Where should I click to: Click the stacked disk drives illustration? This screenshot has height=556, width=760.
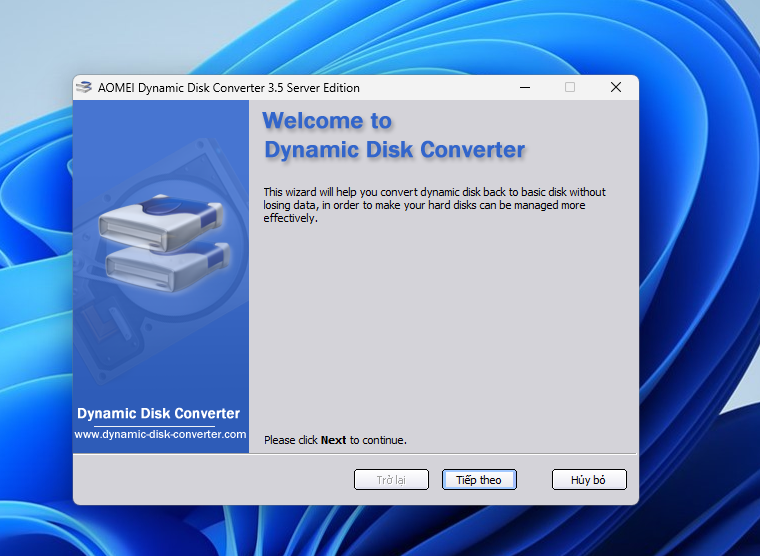point(164,242)
